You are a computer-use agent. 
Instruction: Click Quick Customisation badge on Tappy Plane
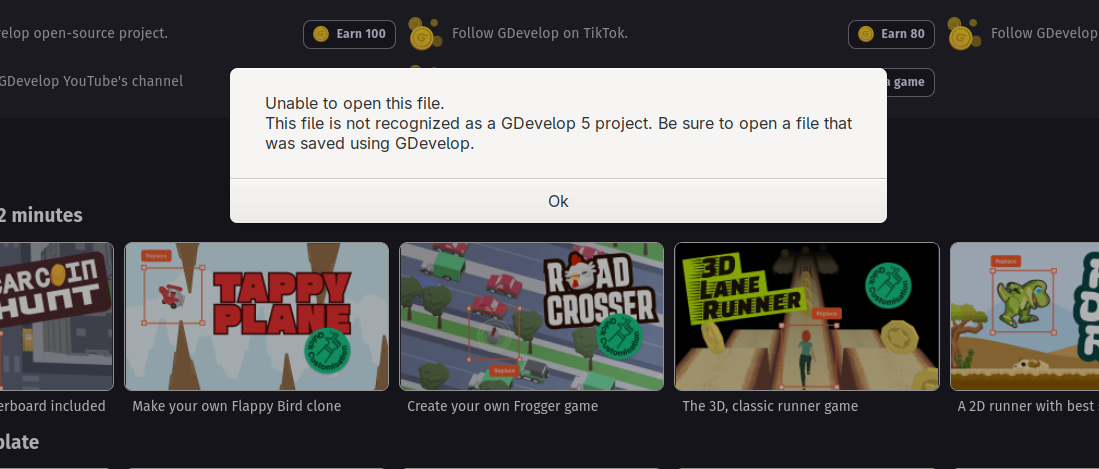click(328, 353)
